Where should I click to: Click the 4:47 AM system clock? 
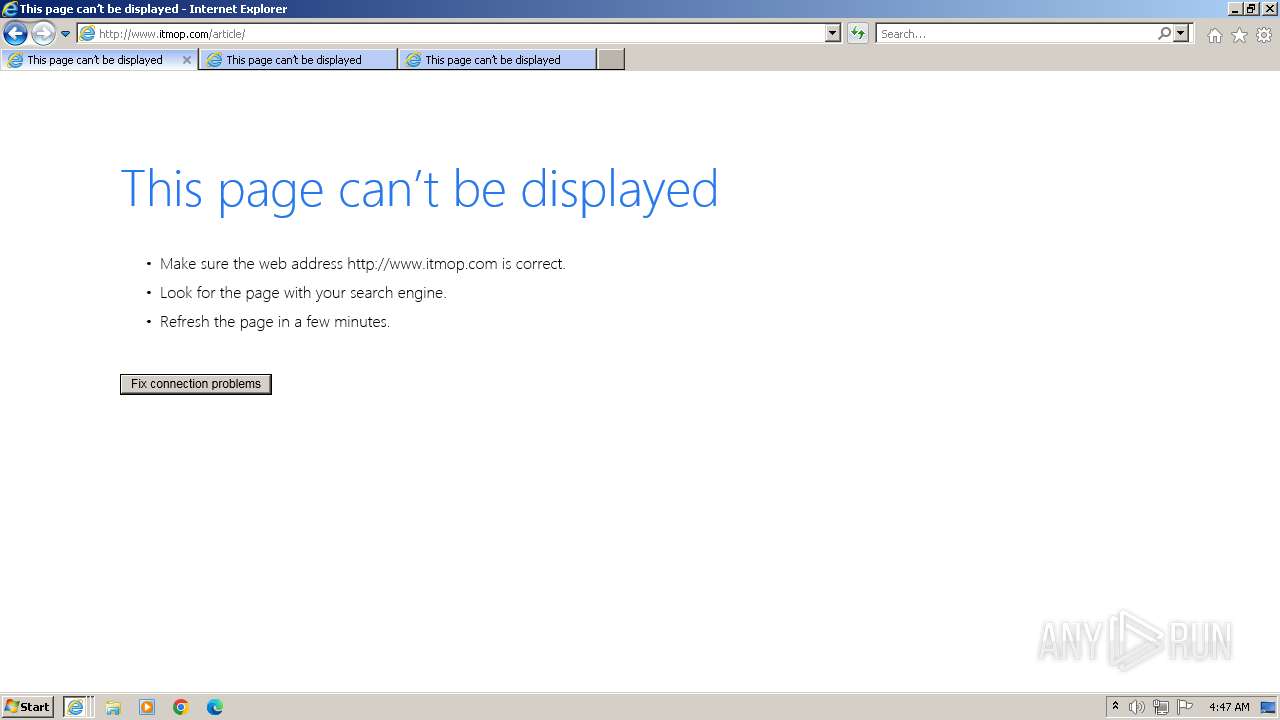[1229, 707]
